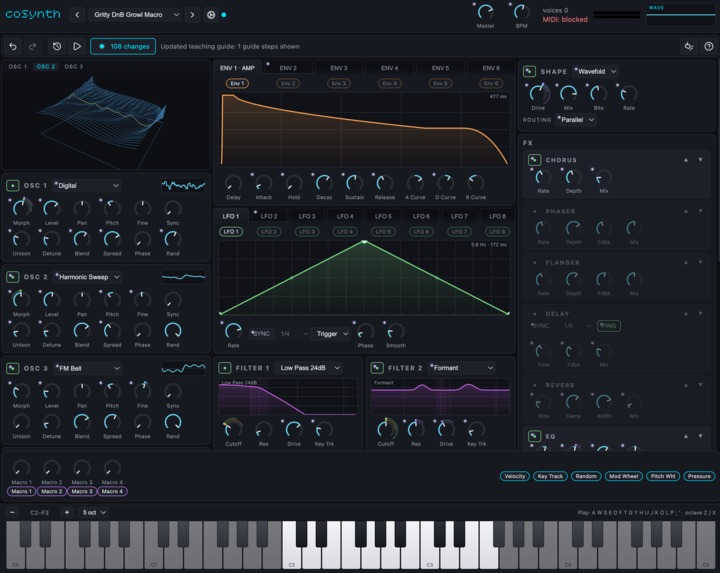Disable the Chorus effect

pos(534,160)
